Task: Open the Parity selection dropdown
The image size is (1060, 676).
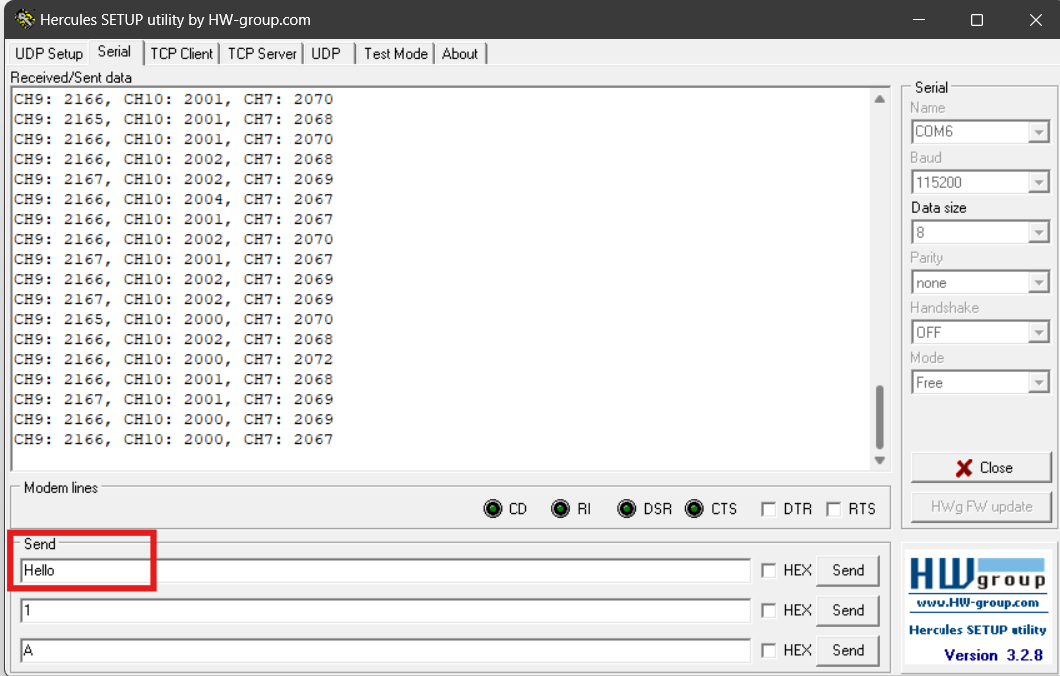Action: tap(1041, 281)
